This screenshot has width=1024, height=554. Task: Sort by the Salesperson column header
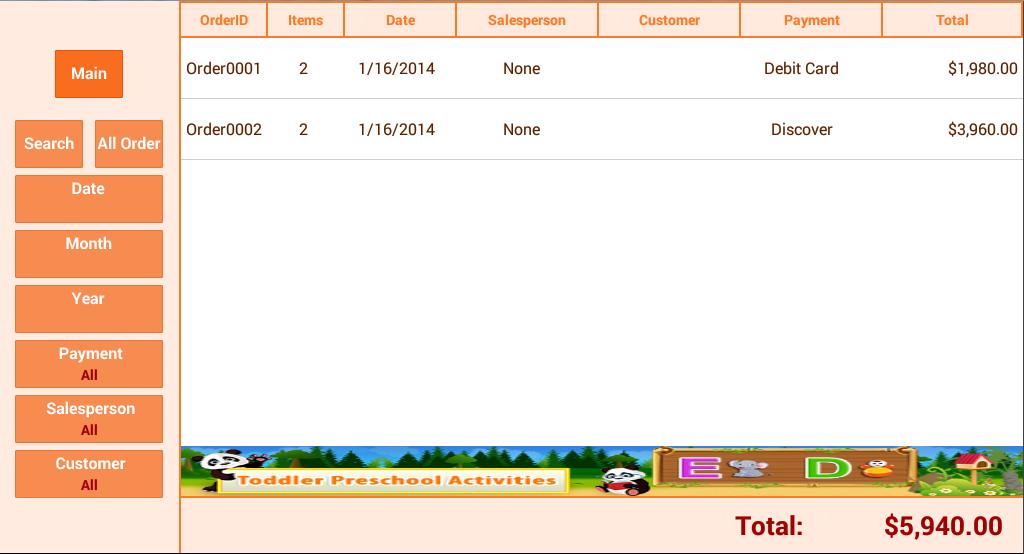[526, 20]
